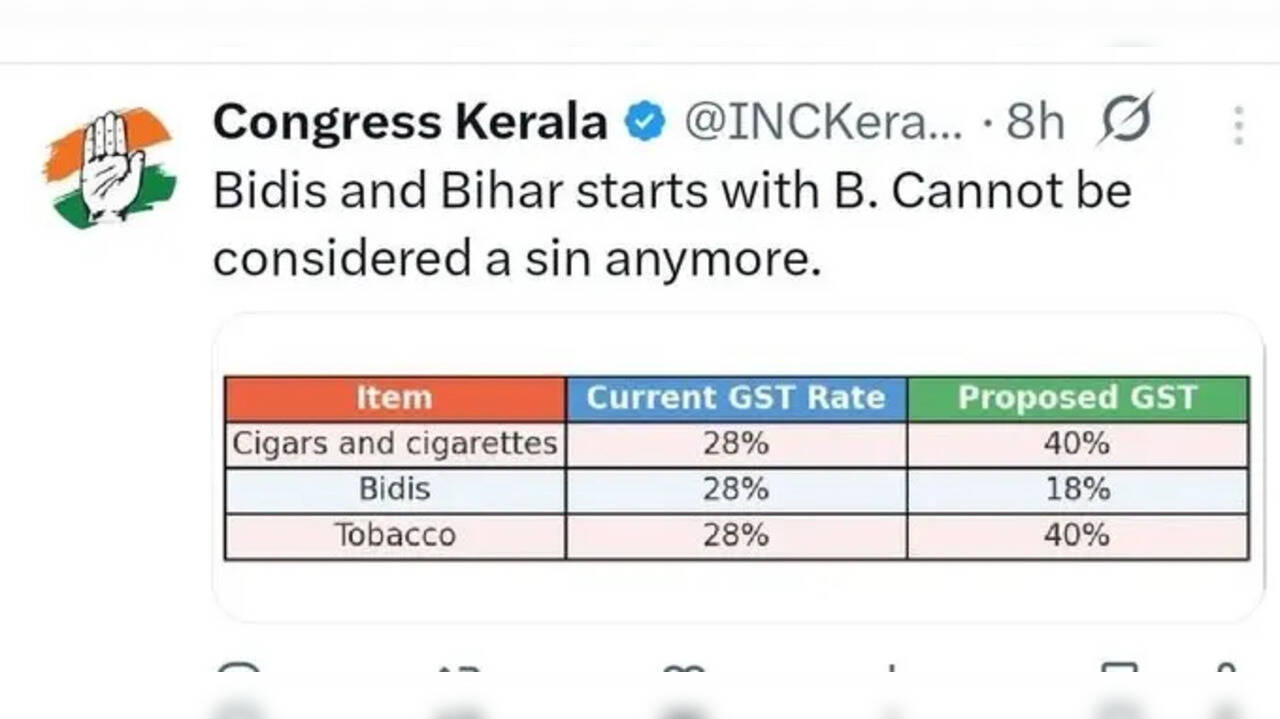Click the tweet text about Bidis and Bihar

point(670,224)
